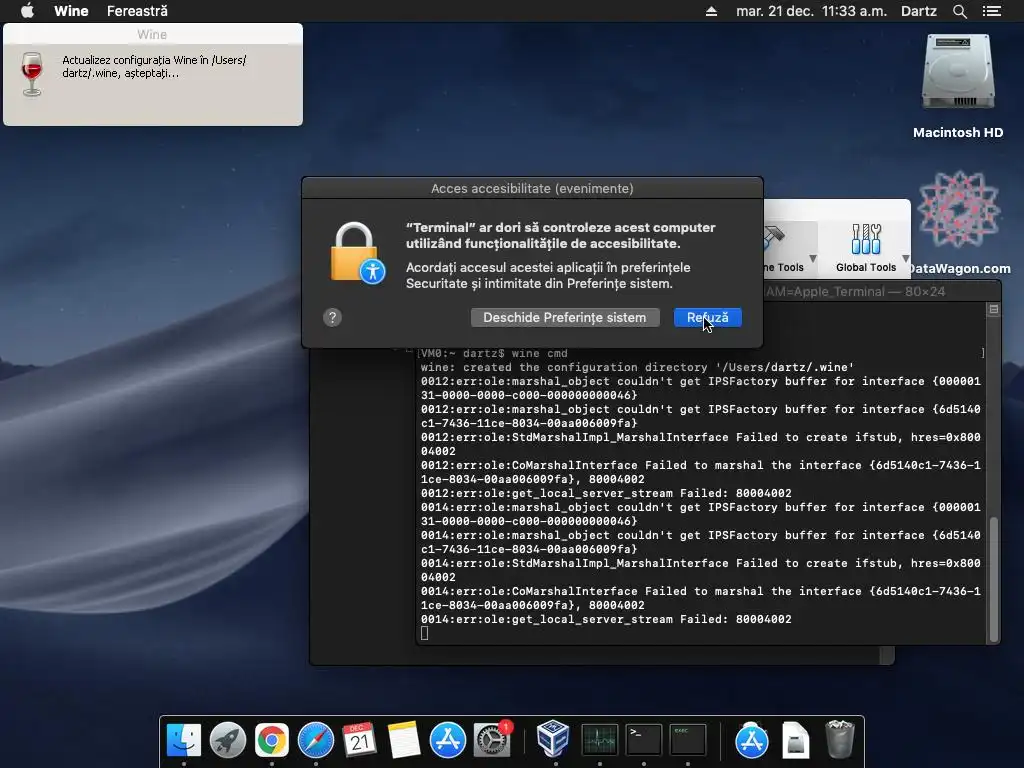Click the date and time in the menu bar
1024x768 pixels.
click(x=811, y=11)
